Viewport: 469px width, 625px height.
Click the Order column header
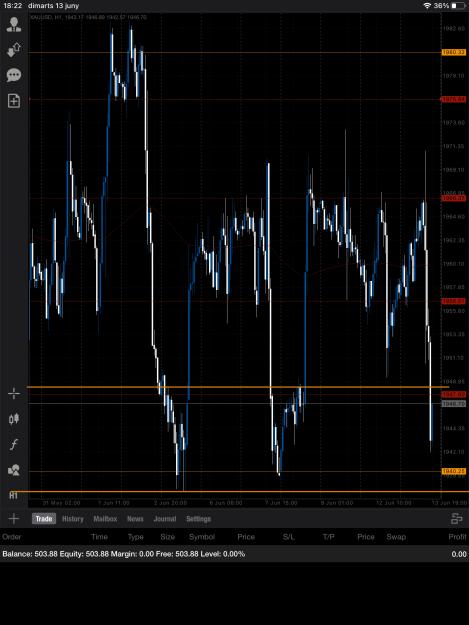(x=12, y=537)
